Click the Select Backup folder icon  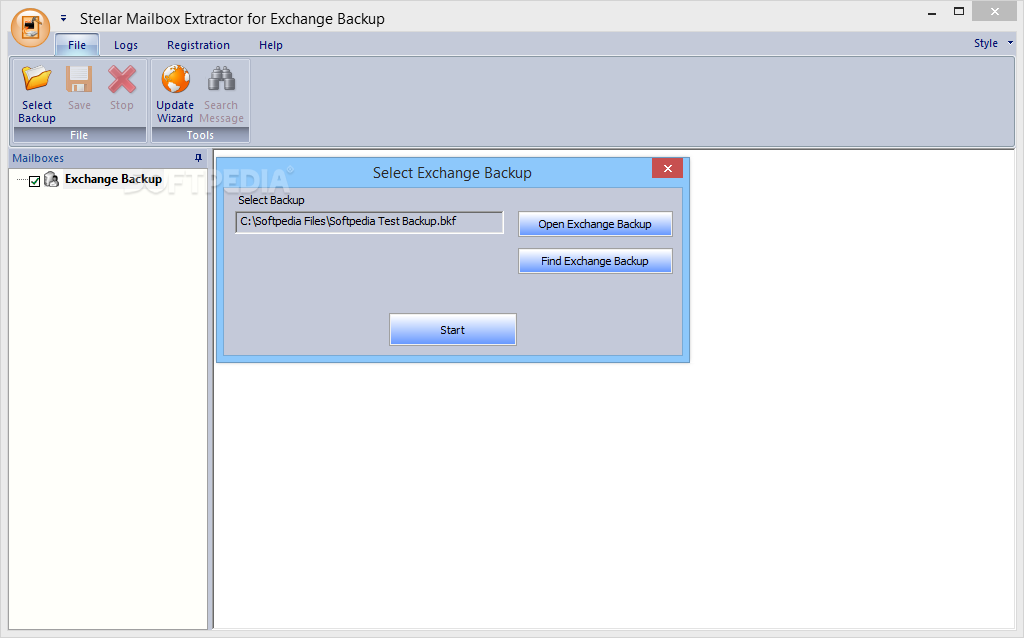coord(37,78)
